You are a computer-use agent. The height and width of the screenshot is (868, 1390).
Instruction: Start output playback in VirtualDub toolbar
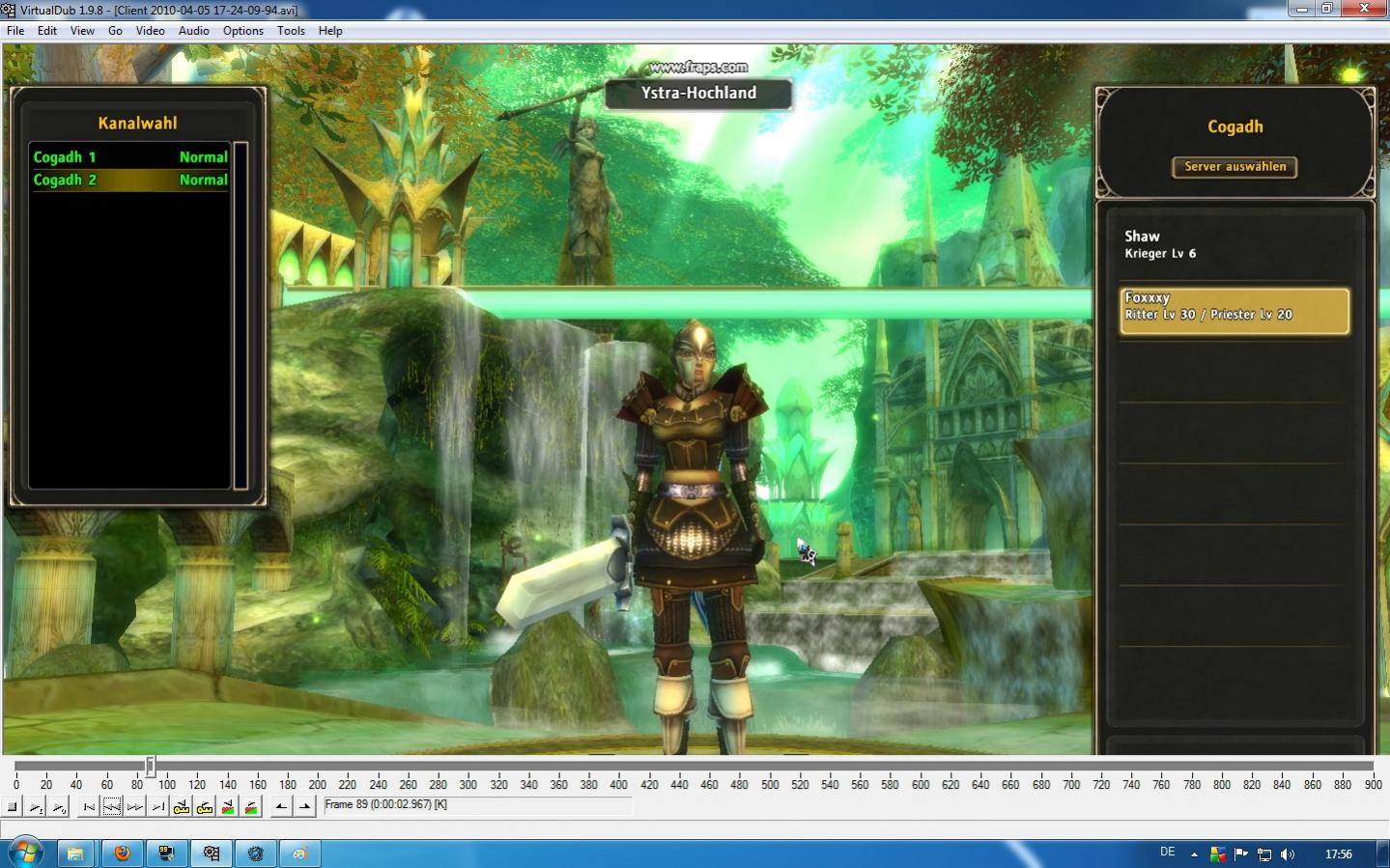(x=59, y=807)
